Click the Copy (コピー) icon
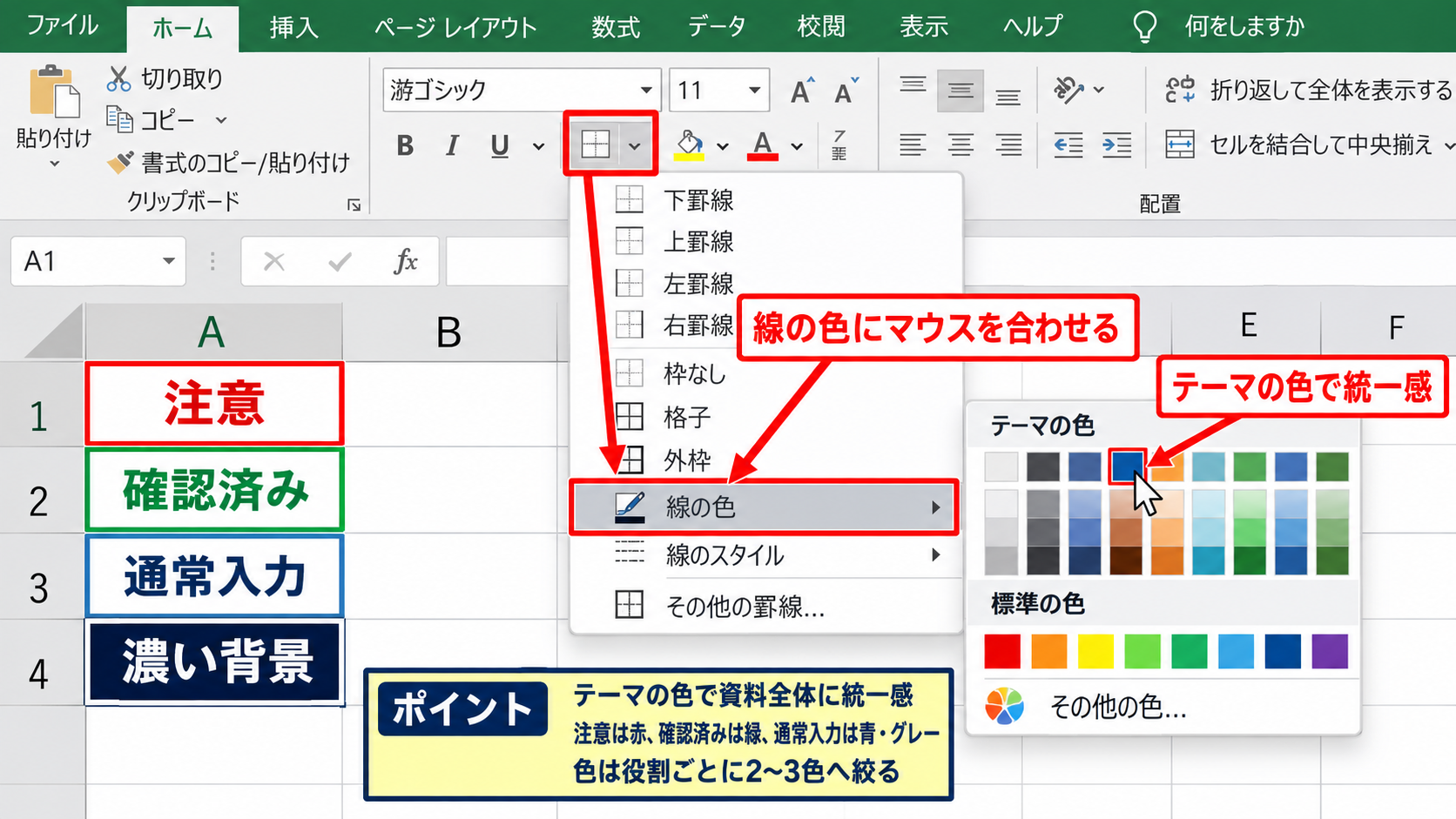The image size is (1456, 819). click(x=119, y=119)
